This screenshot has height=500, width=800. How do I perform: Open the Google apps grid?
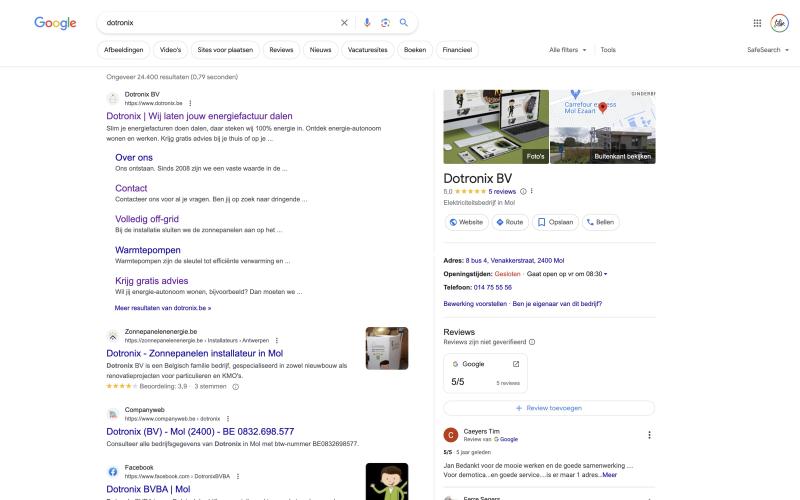tap(757, 23)
